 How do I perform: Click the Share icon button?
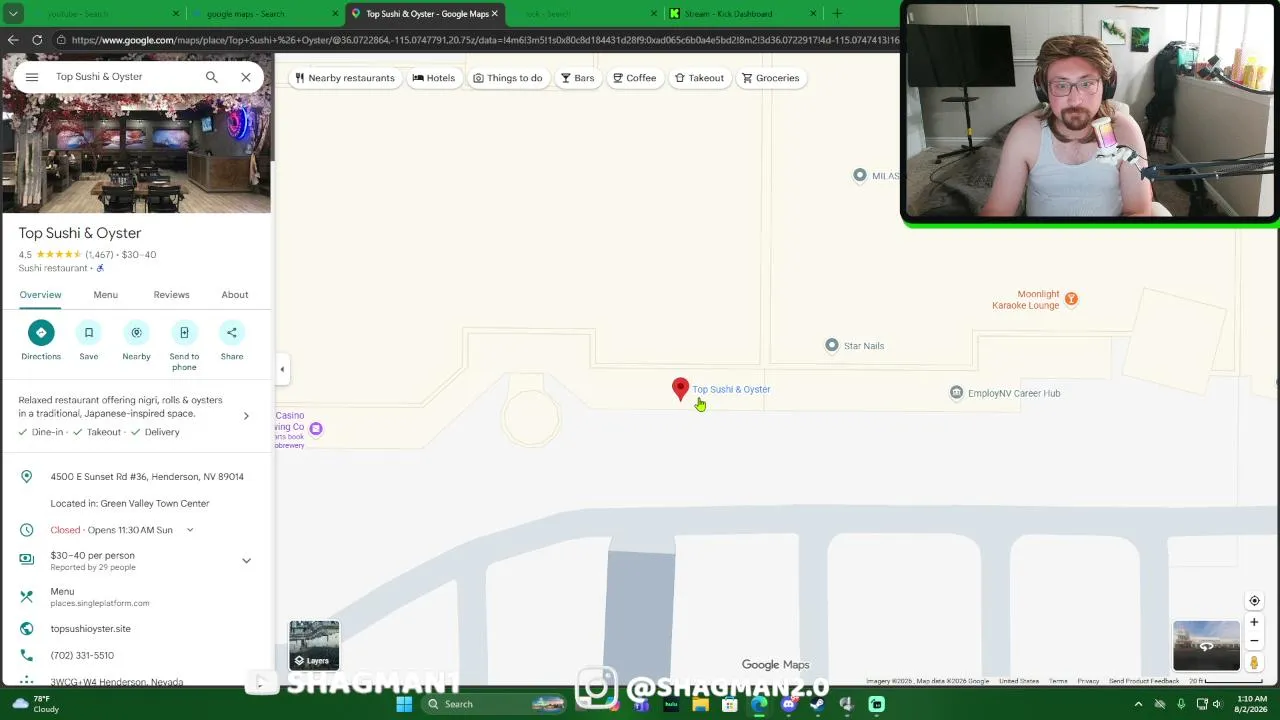click(232, 333)
